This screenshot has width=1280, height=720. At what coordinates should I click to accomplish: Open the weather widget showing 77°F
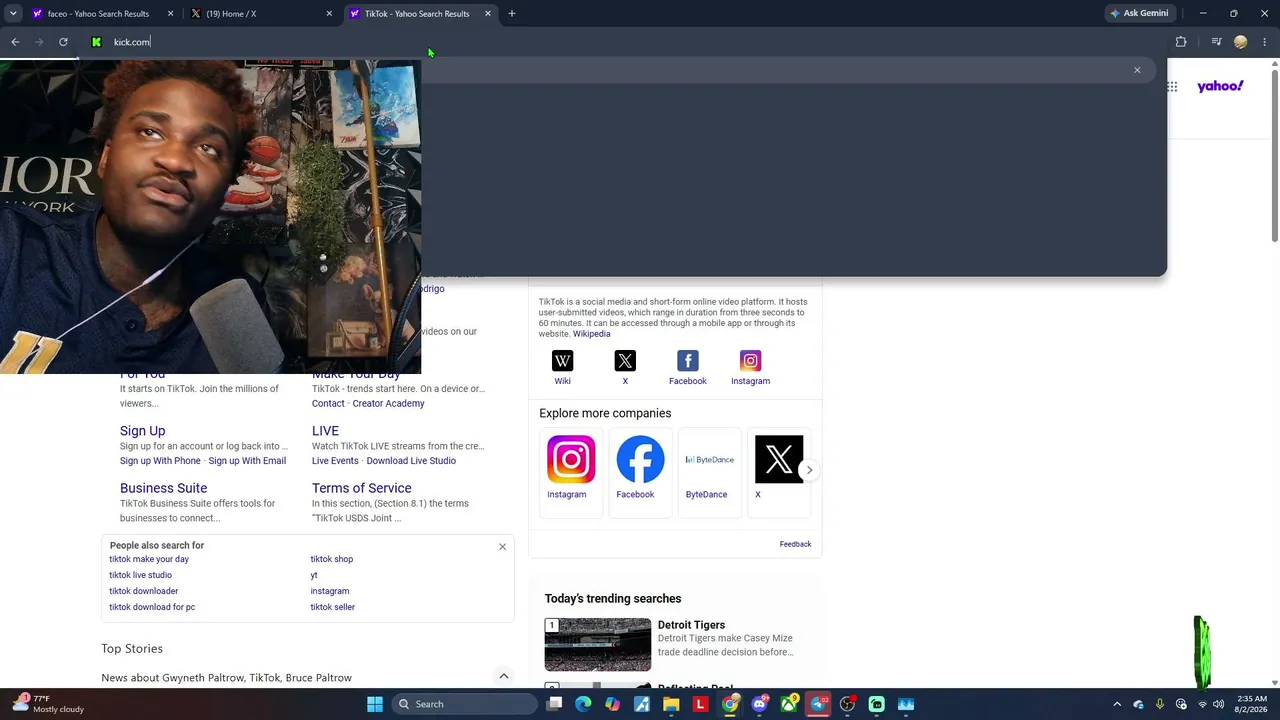click(x=48, y=704)
